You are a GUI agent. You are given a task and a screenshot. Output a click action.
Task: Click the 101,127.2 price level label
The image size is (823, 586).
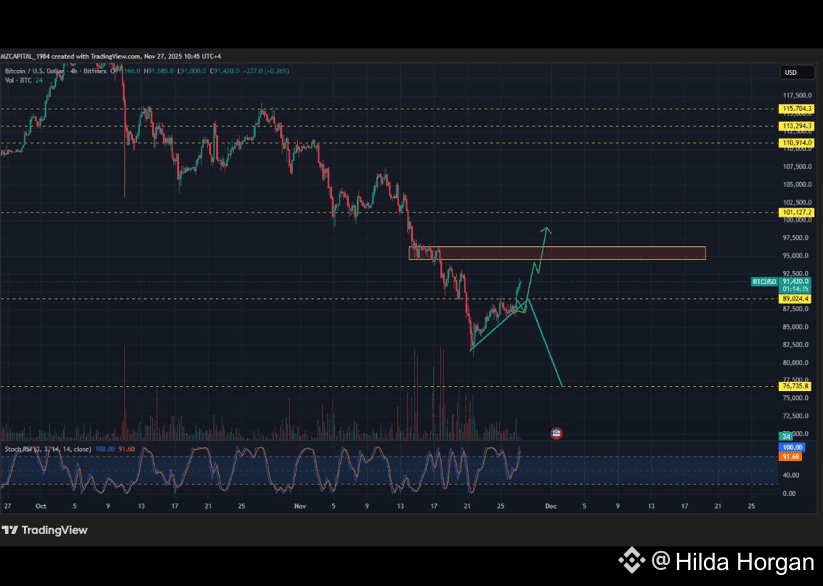tap(798, 213)
